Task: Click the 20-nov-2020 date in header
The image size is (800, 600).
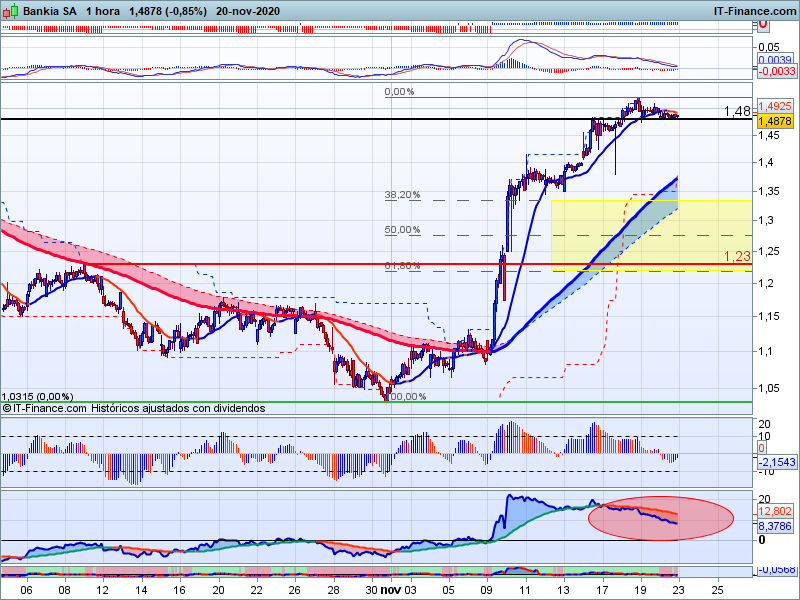Action: point(248,11)
